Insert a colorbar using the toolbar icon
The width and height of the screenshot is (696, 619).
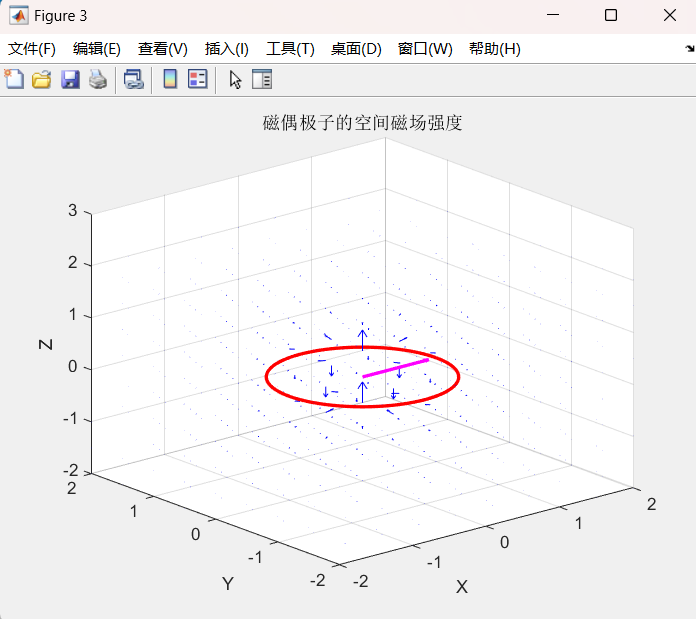pos(170,79)
